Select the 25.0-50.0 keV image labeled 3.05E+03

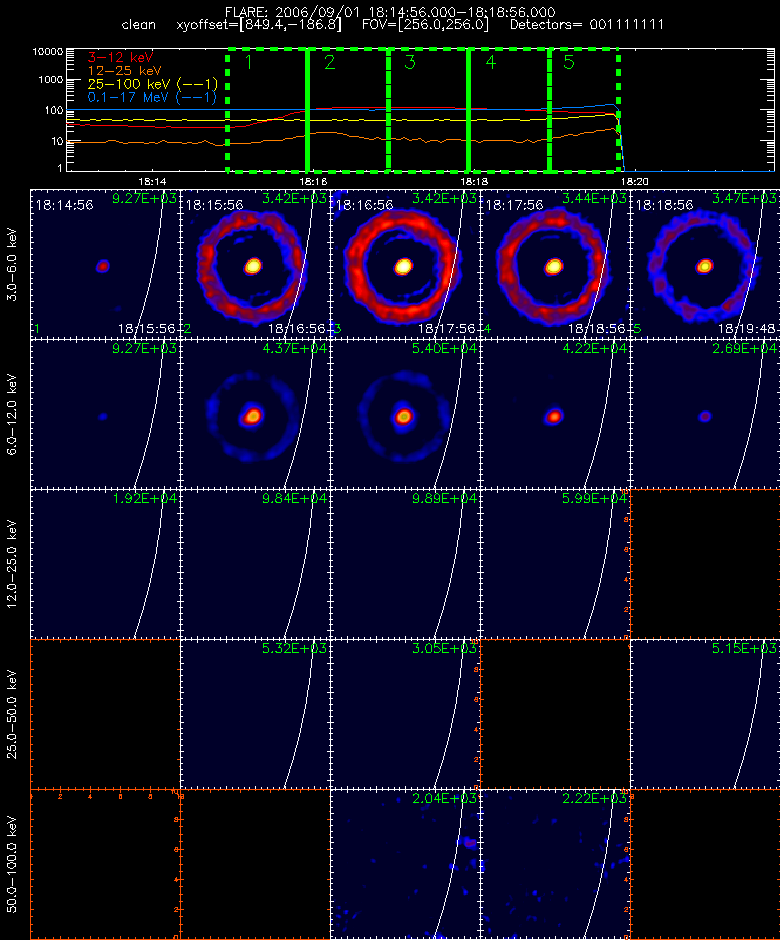(x=405, y=714)
